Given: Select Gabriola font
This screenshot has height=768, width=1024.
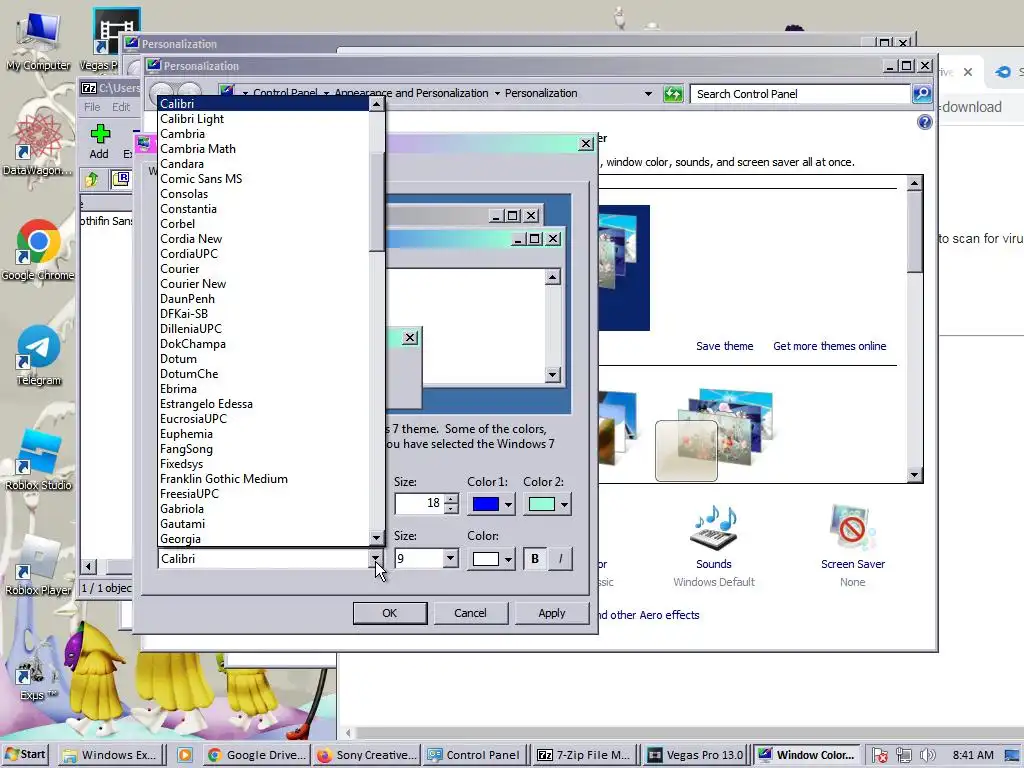Looking at the screenshot, I should point(264,509).
